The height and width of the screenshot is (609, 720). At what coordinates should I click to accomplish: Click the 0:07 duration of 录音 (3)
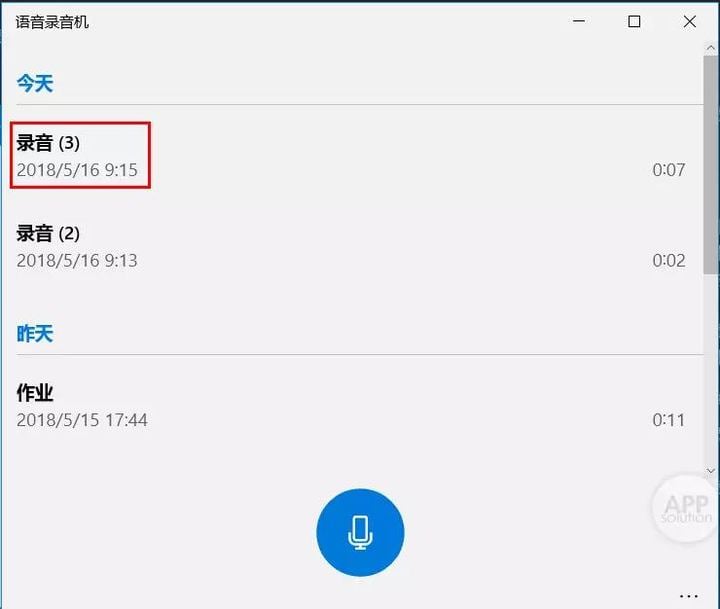669,170
